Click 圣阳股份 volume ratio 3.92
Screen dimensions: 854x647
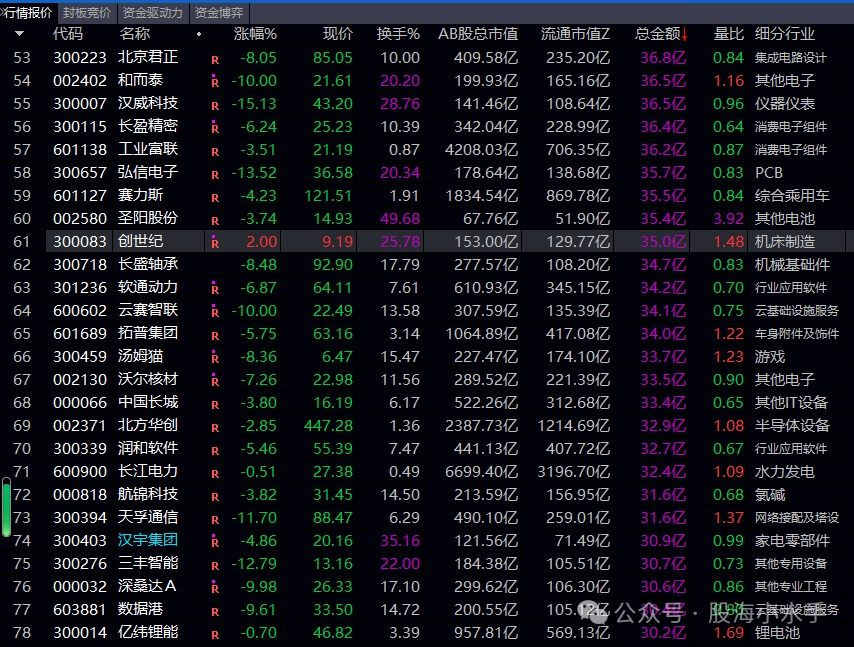coord(728,218)
